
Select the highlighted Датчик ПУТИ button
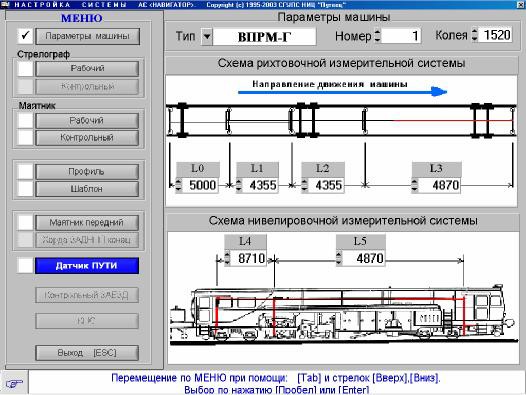[x=87, y=266]
